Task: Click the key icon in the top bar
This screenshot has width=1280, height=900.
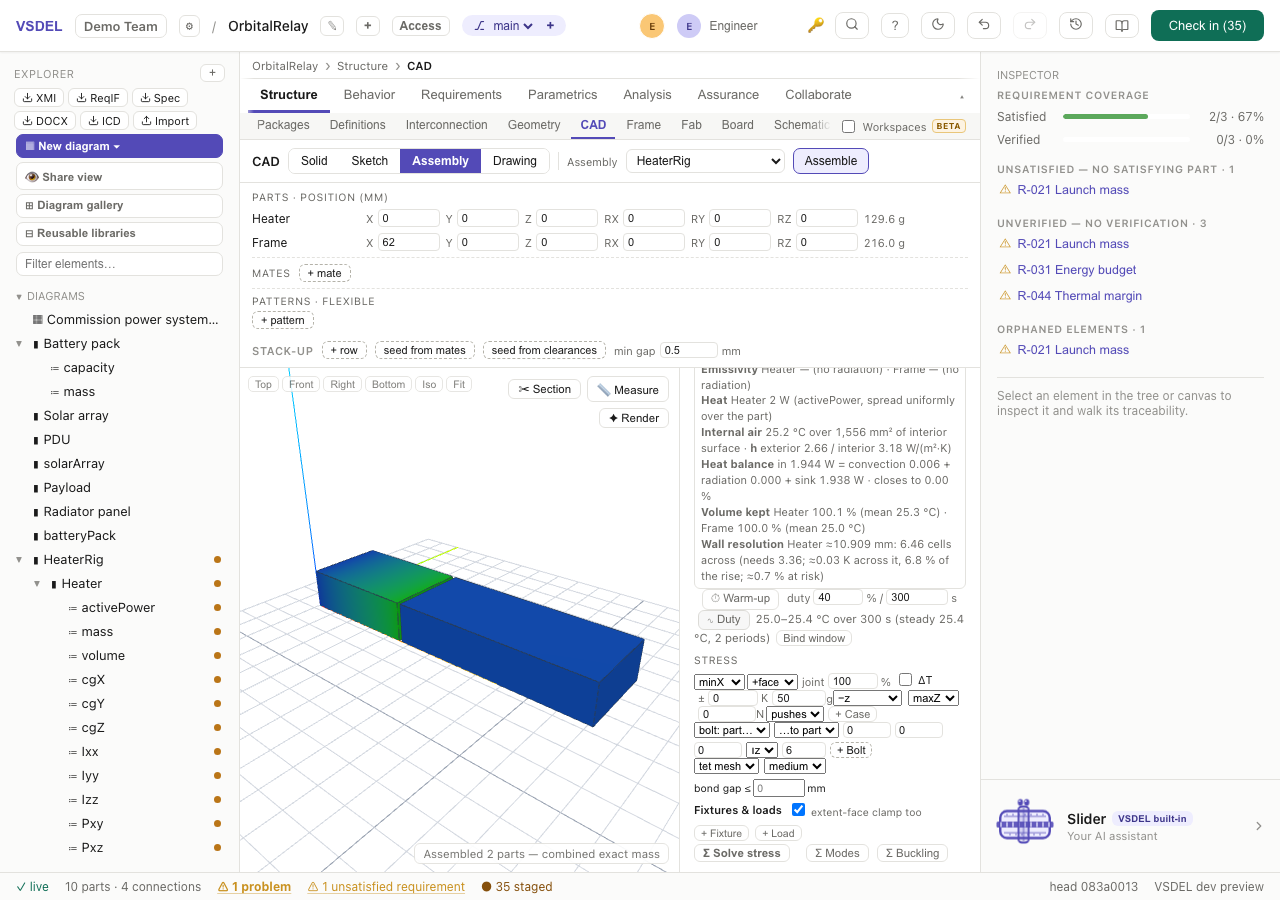Action: [816, 26]
